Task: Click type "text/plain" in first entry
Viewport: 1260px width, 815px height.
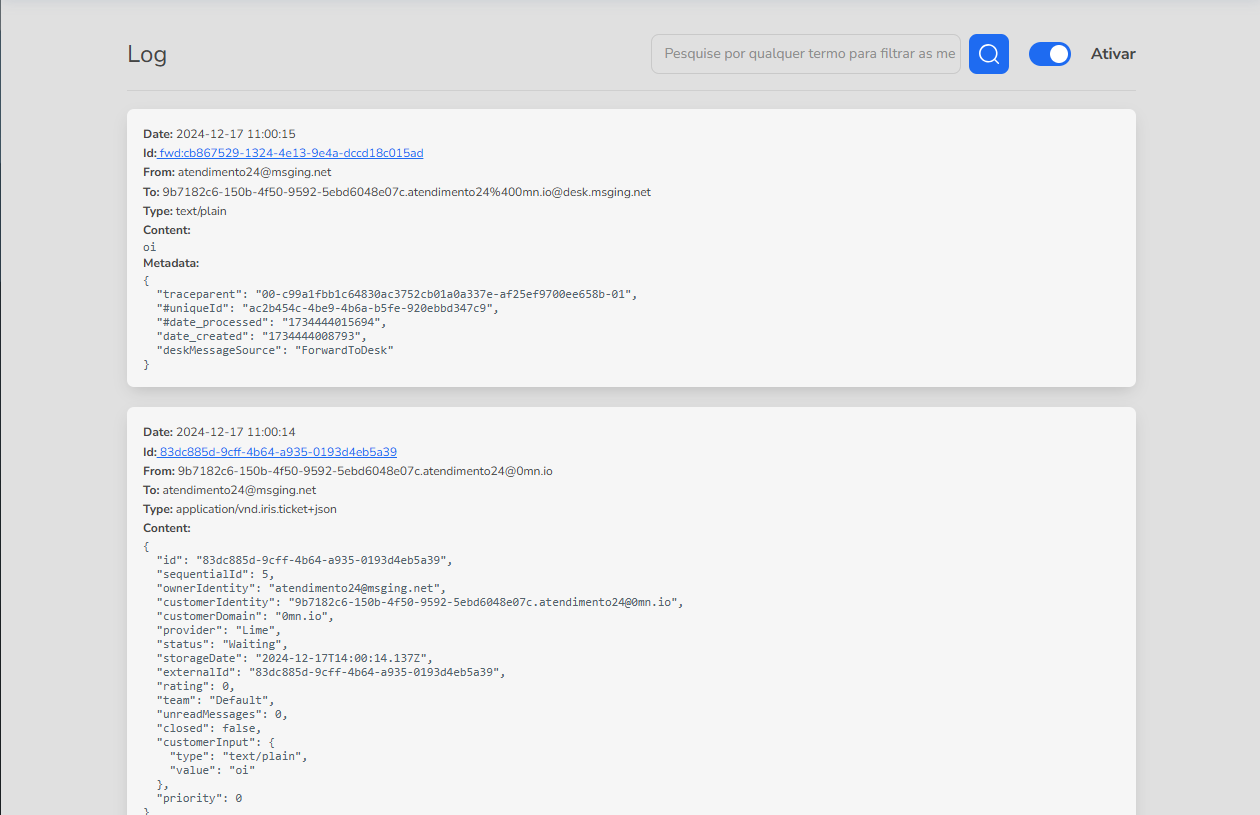Action: [x=203, y=211]
